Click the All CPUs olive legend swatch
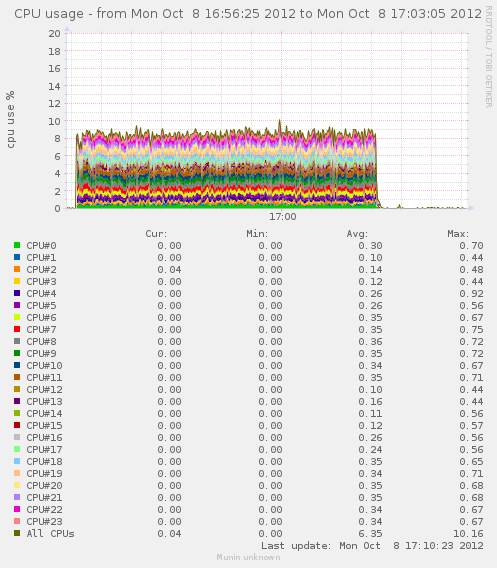 (17, 533)
